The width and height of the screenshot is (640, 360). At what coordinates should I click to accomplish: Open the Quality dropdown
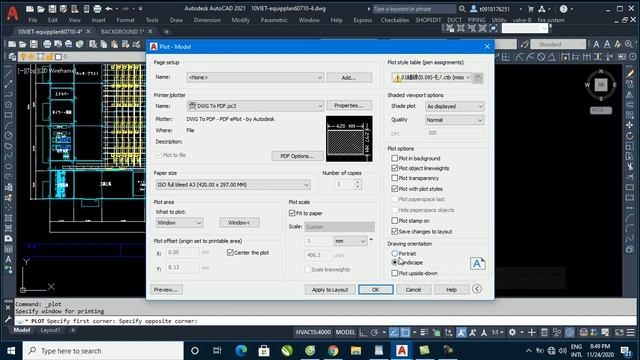pyautogui.click(x=454, y=120)
